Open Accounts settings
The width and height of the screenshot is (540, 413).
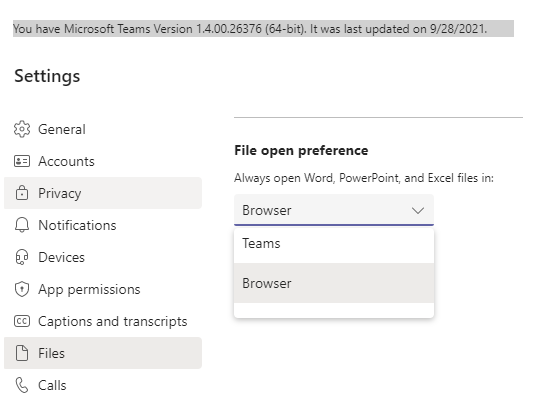[103, 161]
